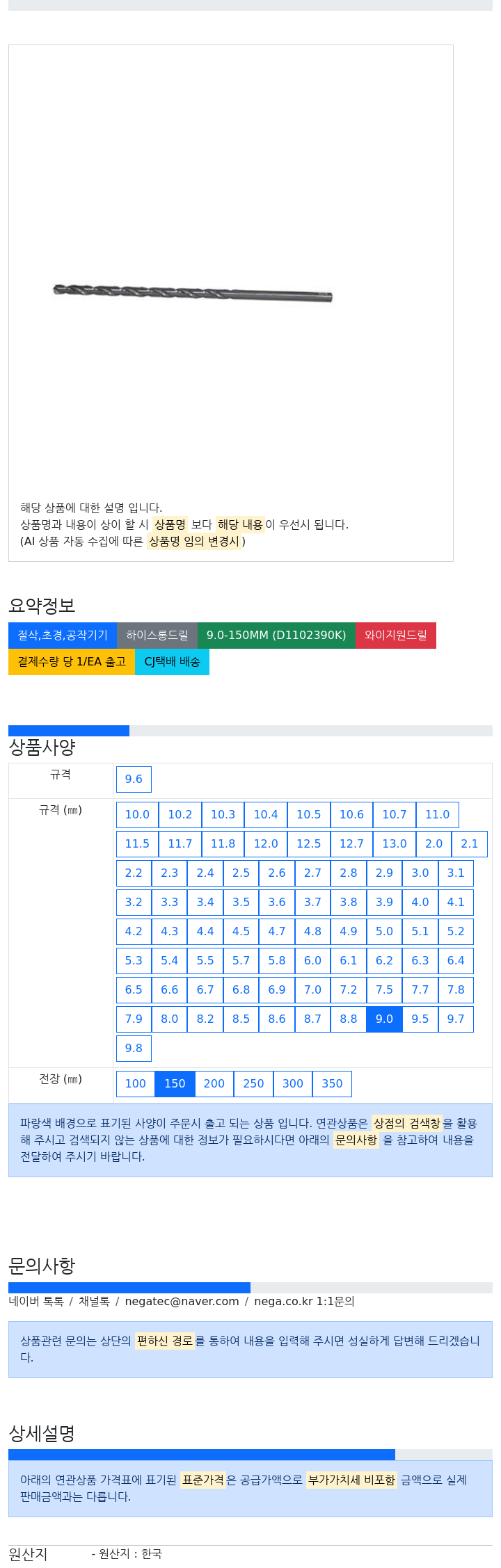This screenshot has height=1568, width=501.
Task: Click the 9.0-150MM (D1102390K) tag
Action: pyautogui.click(x=276, y=636)
